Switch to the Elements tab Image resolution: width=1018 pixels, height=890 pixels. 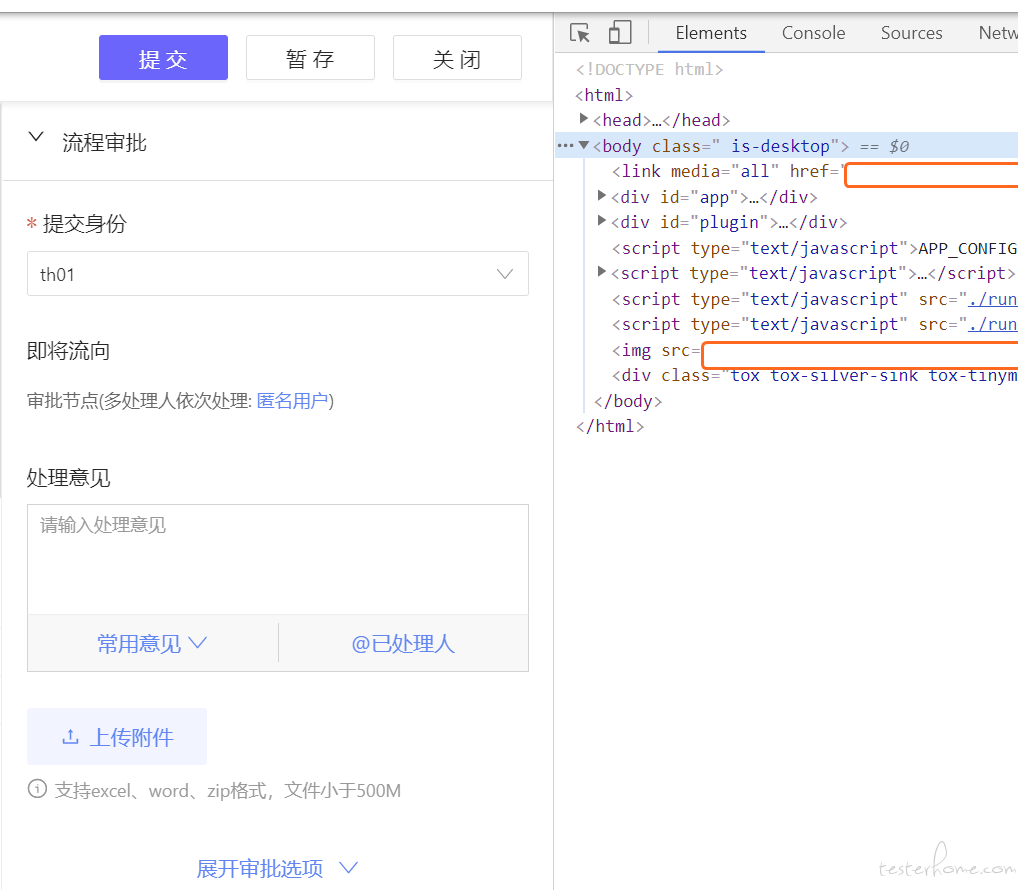pyautogui.click(x=711, y=33)
